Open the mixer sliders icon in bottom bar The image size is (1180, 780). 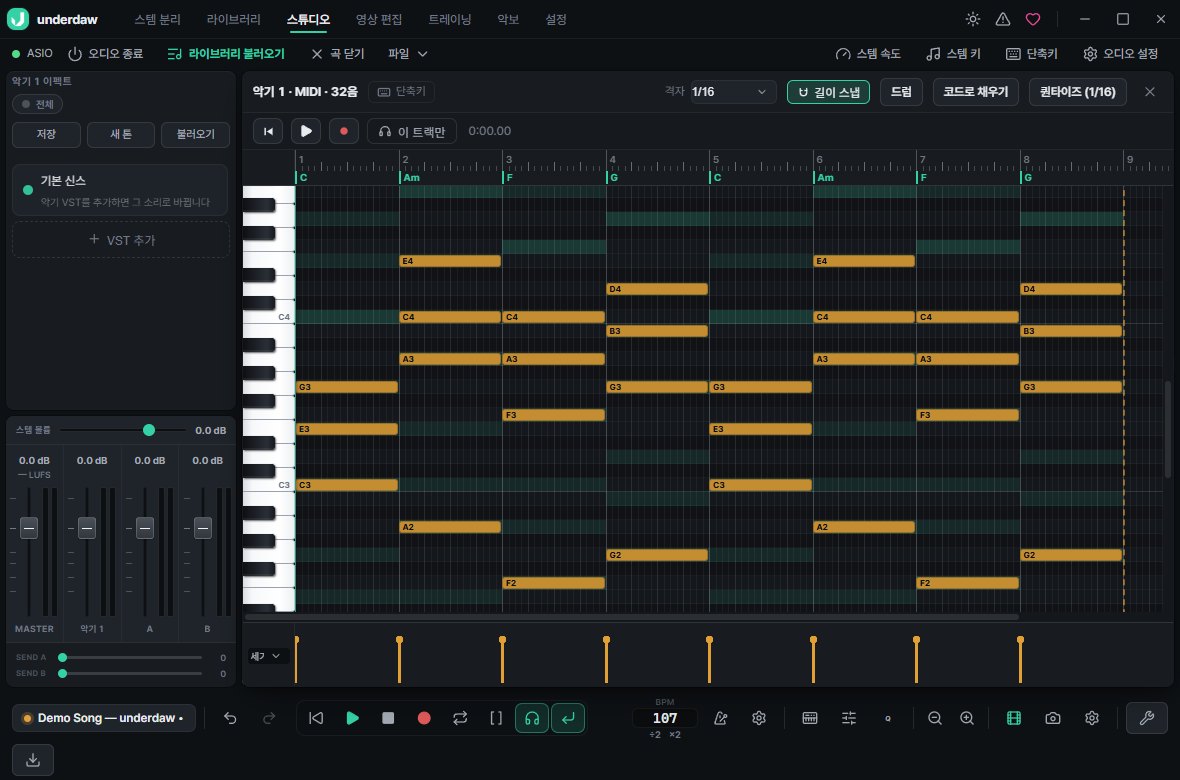pos(849,718)
